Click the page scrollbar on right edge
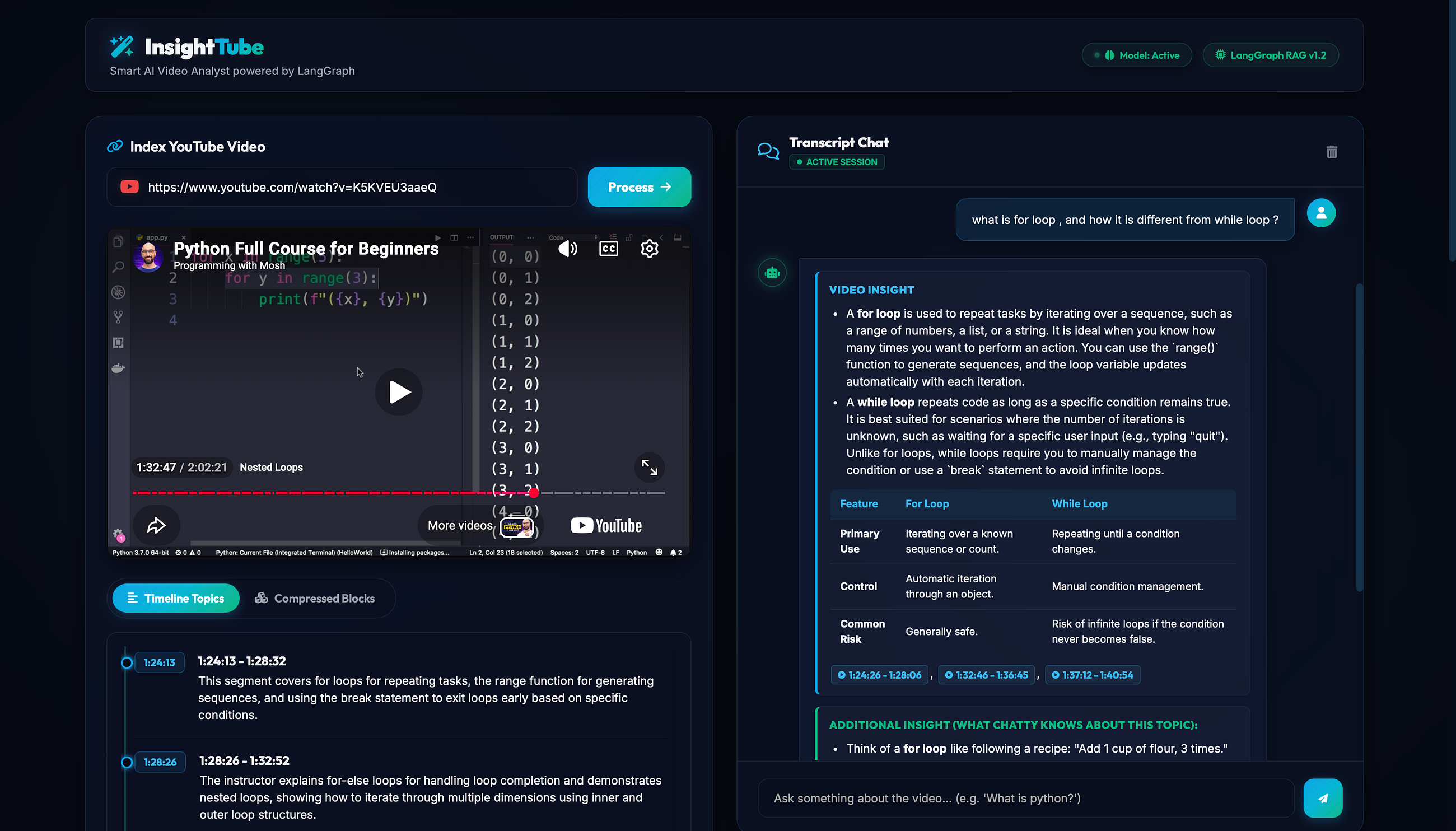1456x831 pixels. 1452,131
